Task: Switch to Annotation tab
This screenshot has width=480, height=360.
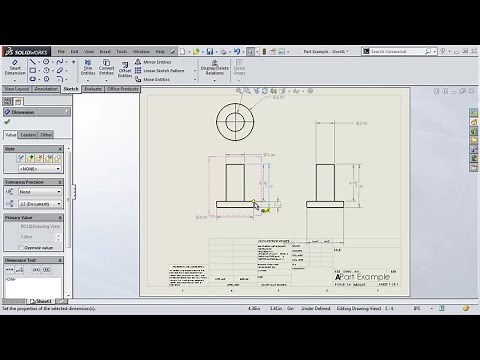Action: click(46, 89)
